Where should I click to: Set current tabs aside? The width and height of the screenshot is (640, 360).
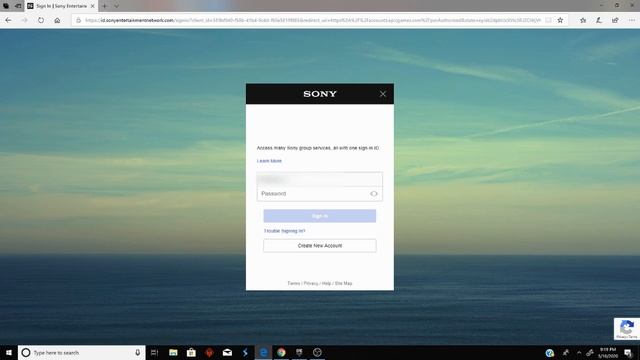tap(18, 6)
